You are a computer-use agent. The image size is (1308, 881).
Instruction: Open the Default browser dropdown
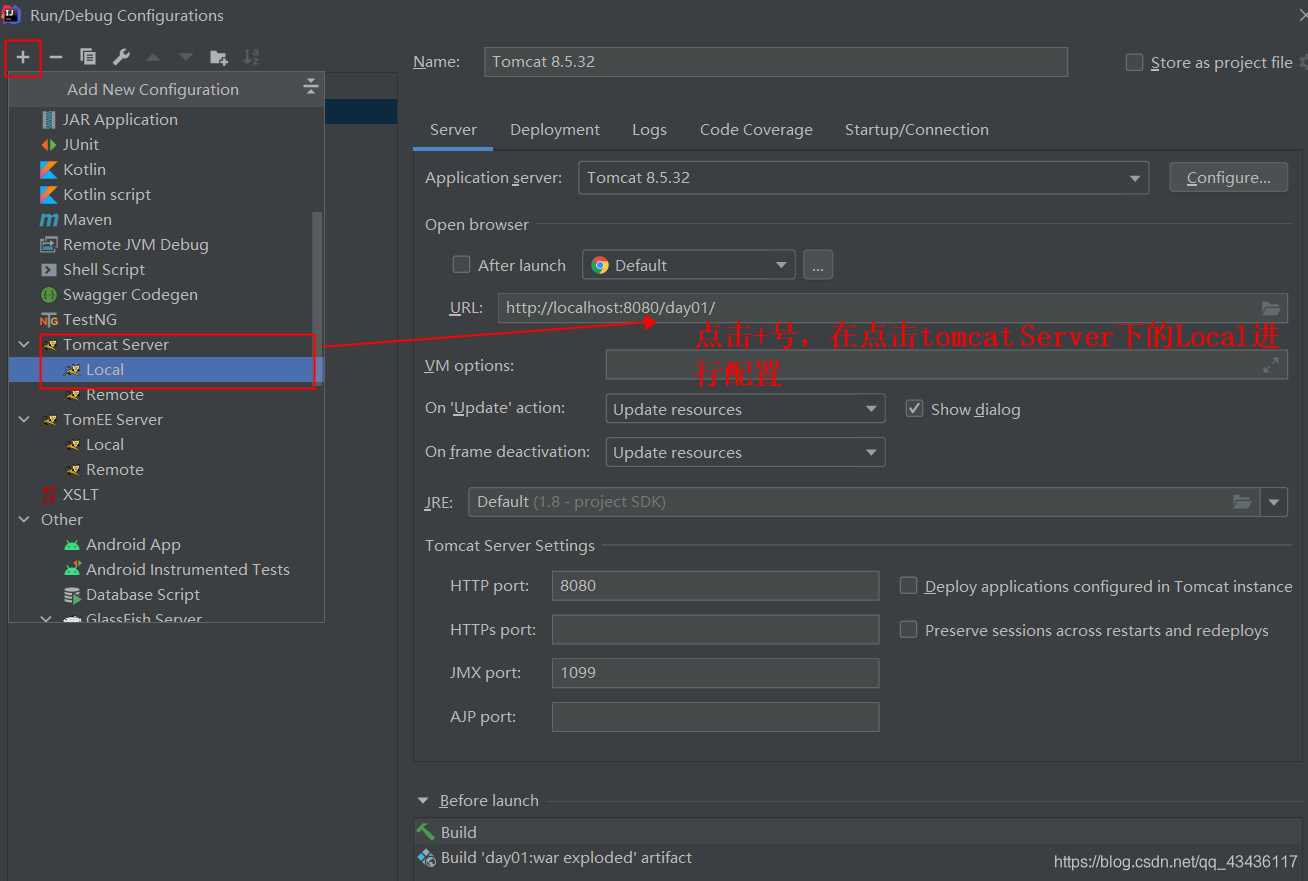point(689,265)
